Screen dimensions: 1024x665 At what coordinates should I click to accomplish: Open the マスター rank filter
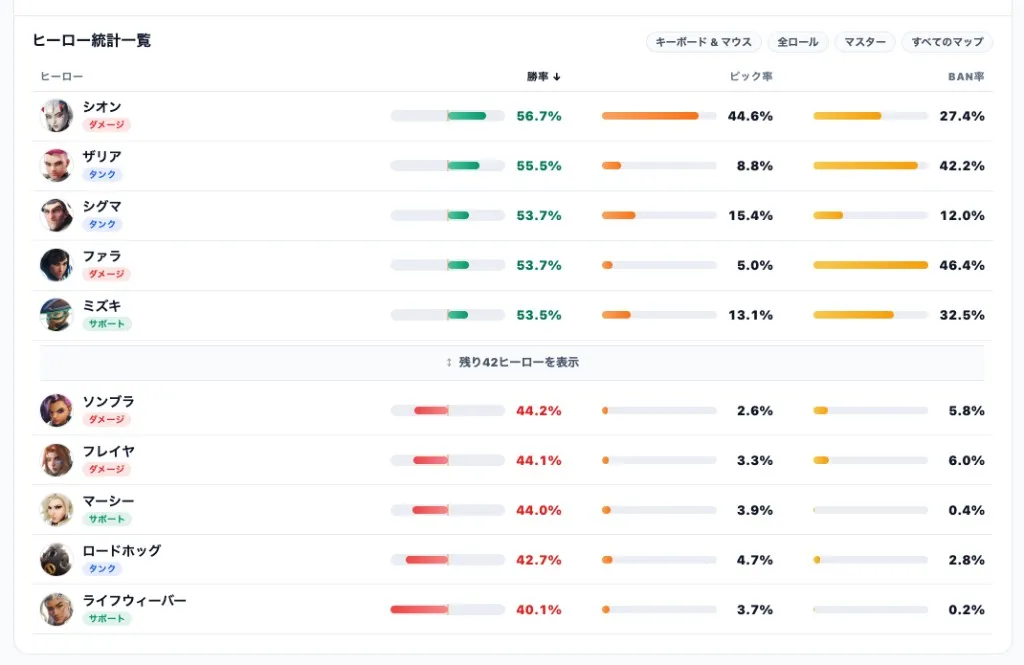click(865, 42)
